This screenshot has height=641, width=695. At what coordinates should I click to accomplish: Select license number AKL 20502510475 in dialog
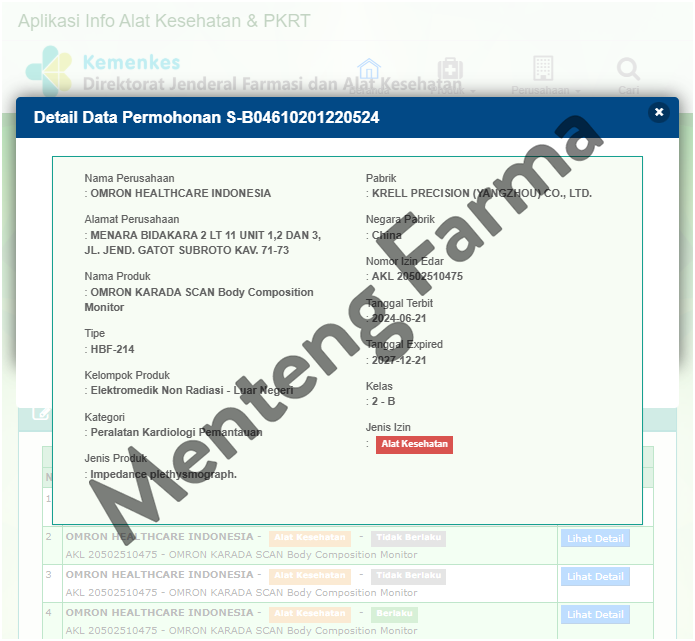pyautogui.click(x=417, y=277)
